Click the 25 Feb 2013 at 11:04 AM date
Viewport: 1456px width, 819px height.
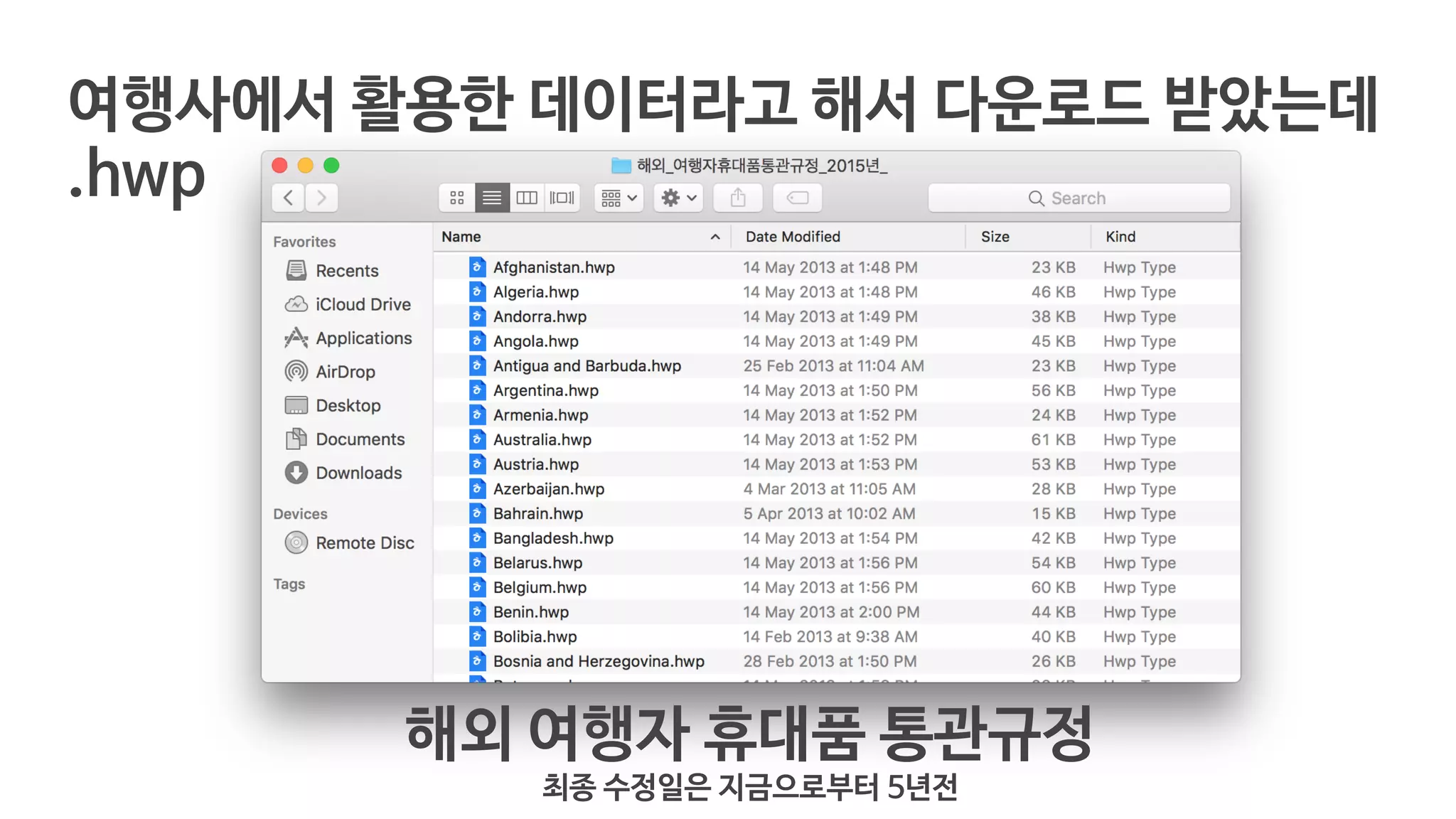pyautogui.click(x=833, y=365)
